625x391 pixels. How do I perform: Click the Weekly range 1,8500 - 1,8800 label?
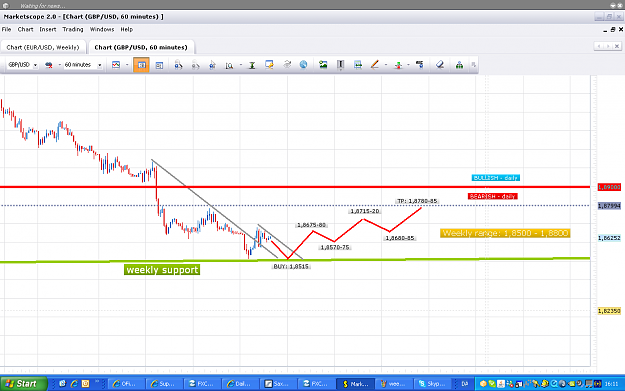pos(505,233)
